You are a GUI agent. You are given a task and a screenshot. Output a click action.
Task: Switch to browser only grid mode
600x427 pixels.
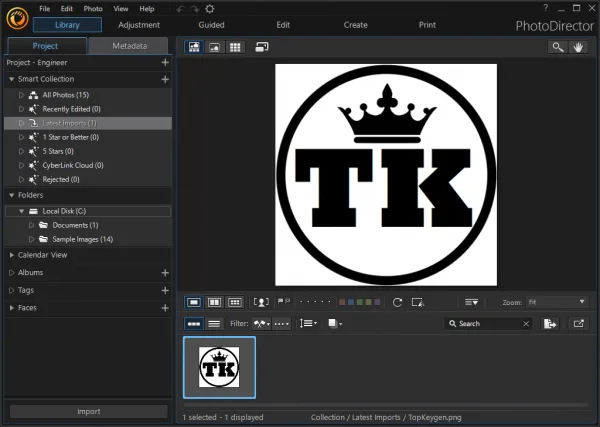tap(235, 47)
